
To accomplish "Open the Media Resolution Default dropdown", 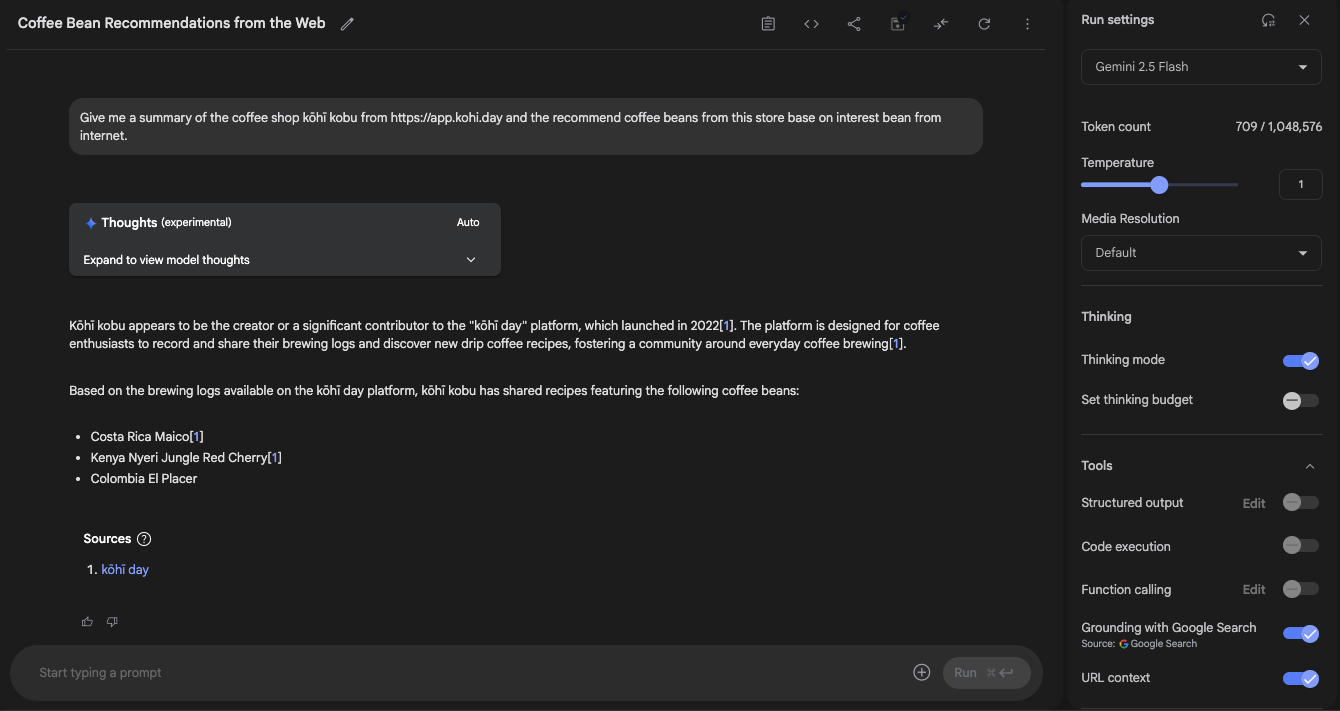I will point(1201,253).
